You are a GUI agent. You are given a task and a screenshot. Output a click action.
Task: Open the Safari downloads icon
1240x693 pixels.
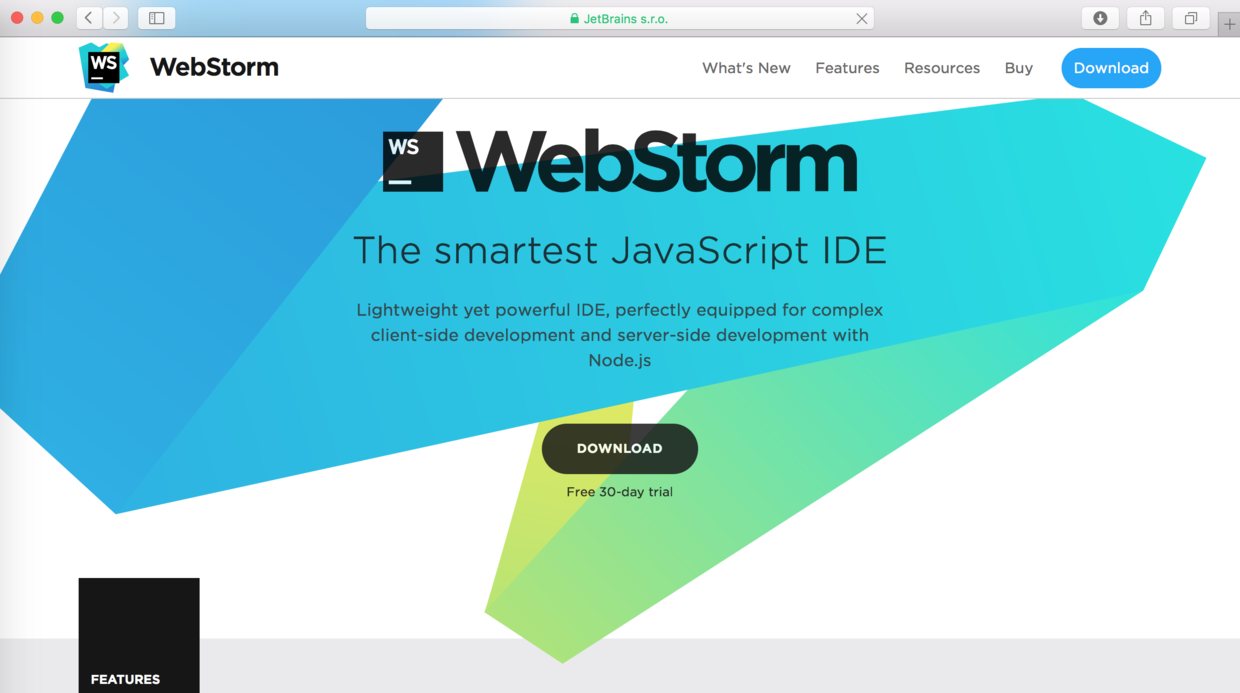[1100, 18]
